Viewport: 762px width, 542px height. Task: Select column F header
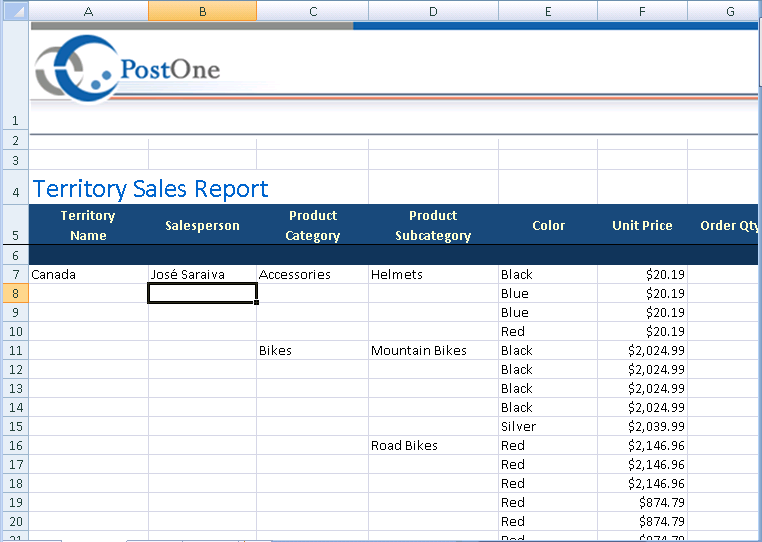point(642,11)
